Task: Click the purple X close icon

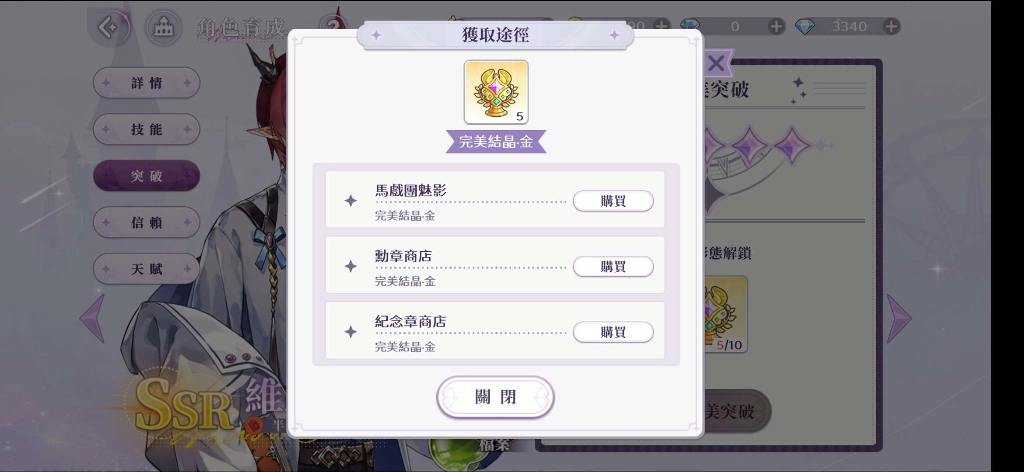Action: 716,64
